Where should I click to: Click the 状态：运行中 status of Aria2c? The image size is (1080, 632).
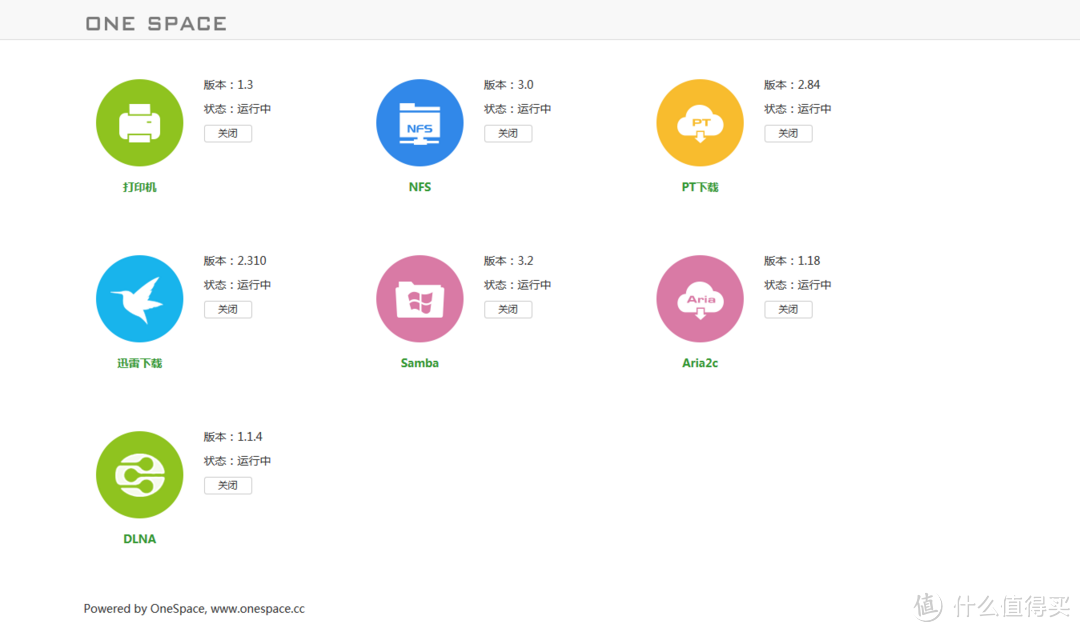click(x=798, y=285)
